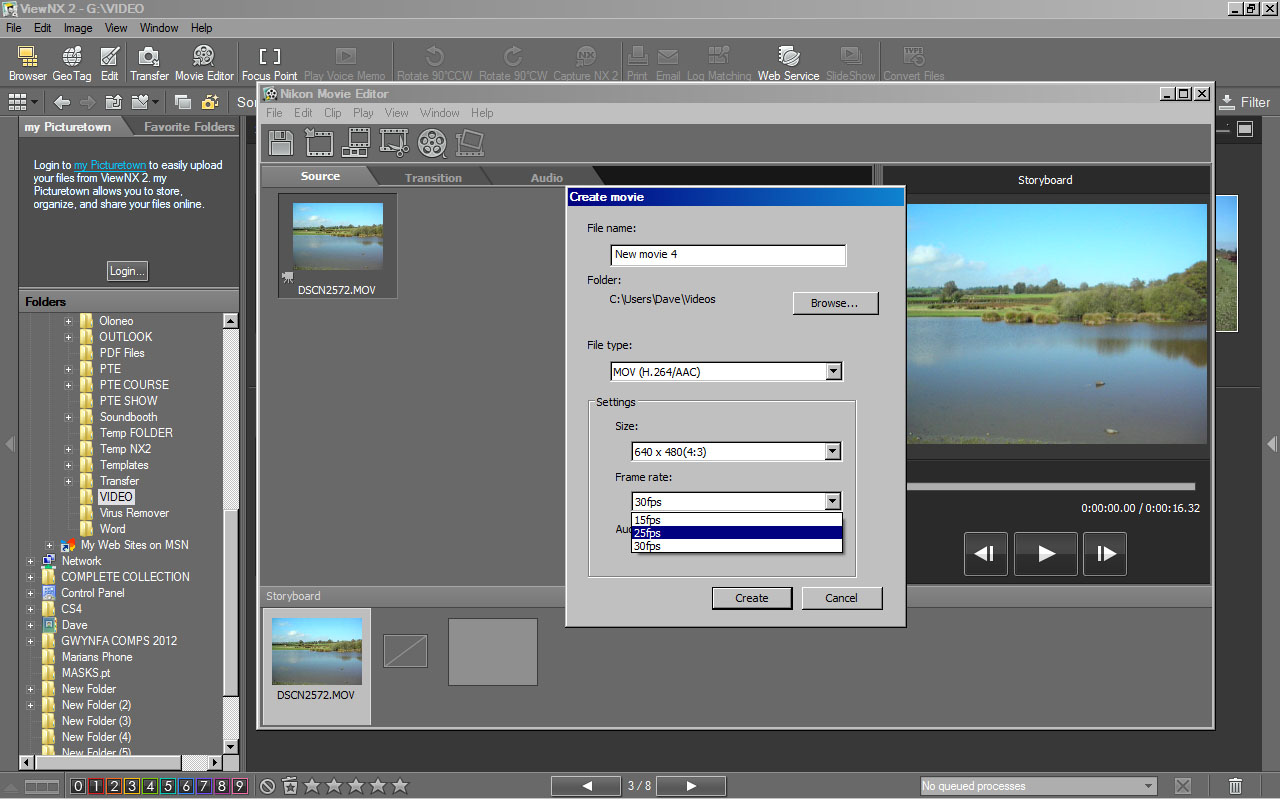Expand the PTE COURSE folder

click(69, 385)
